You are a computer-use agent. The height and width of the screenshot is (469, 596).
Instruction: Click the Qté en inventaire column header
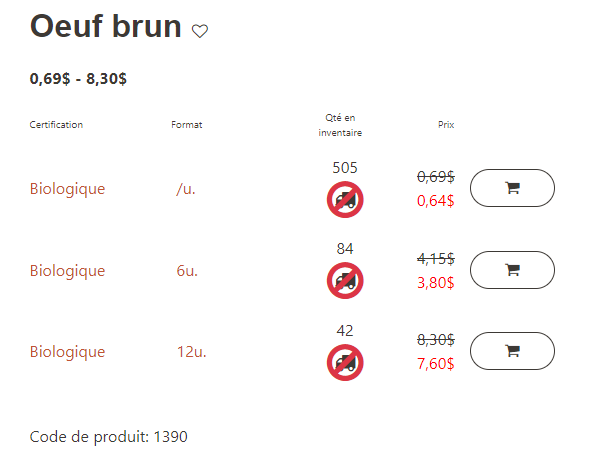coord(340,125)
